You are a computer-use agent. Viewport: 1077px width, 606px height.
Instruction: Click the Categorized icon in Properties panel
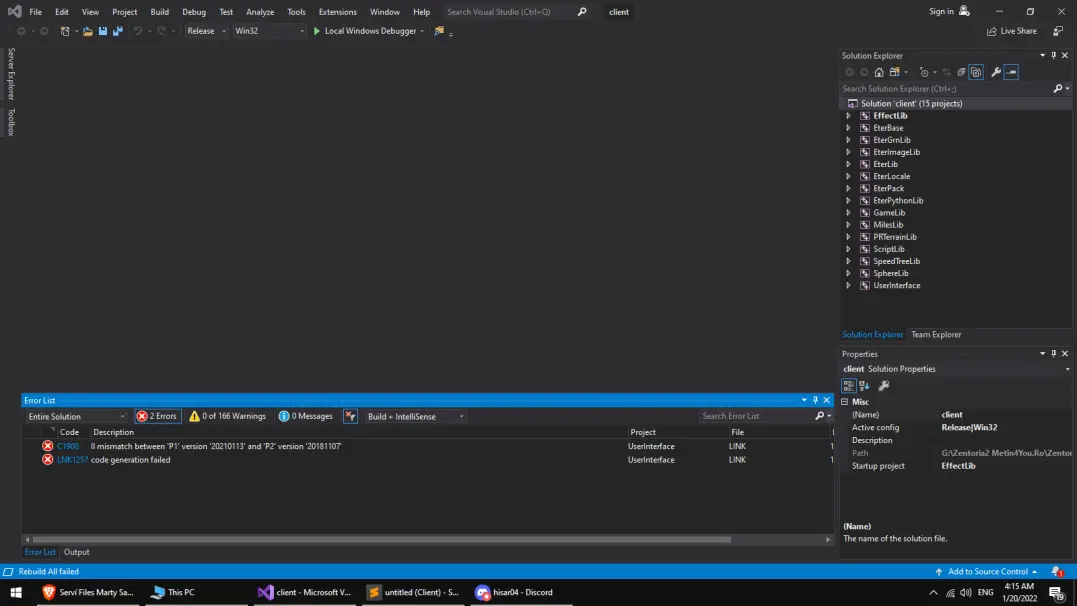(849, 386)
